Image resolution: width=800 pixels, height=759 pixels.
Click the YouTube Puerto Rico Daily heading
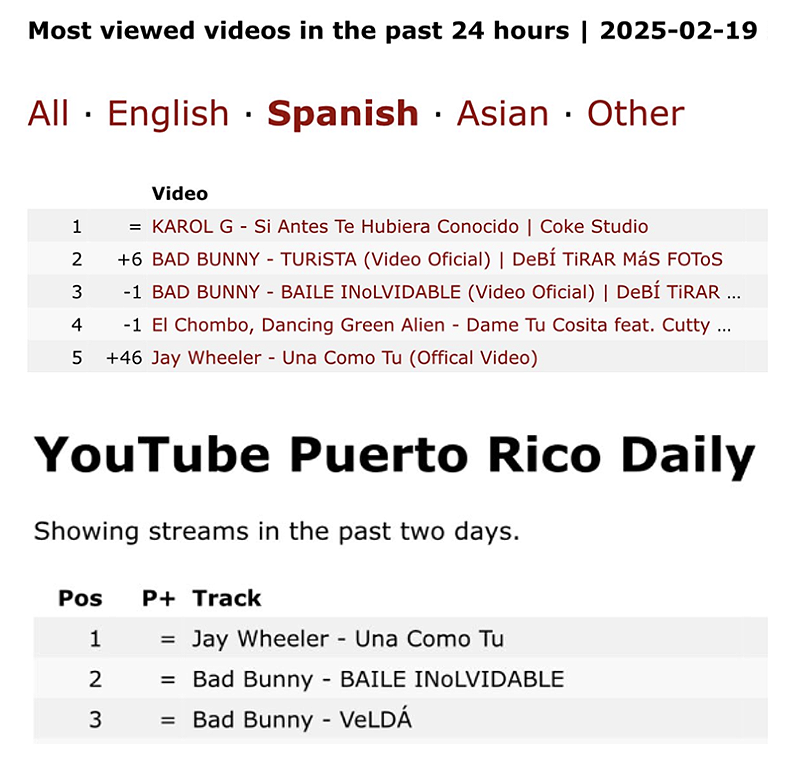(x=395, y=457)
